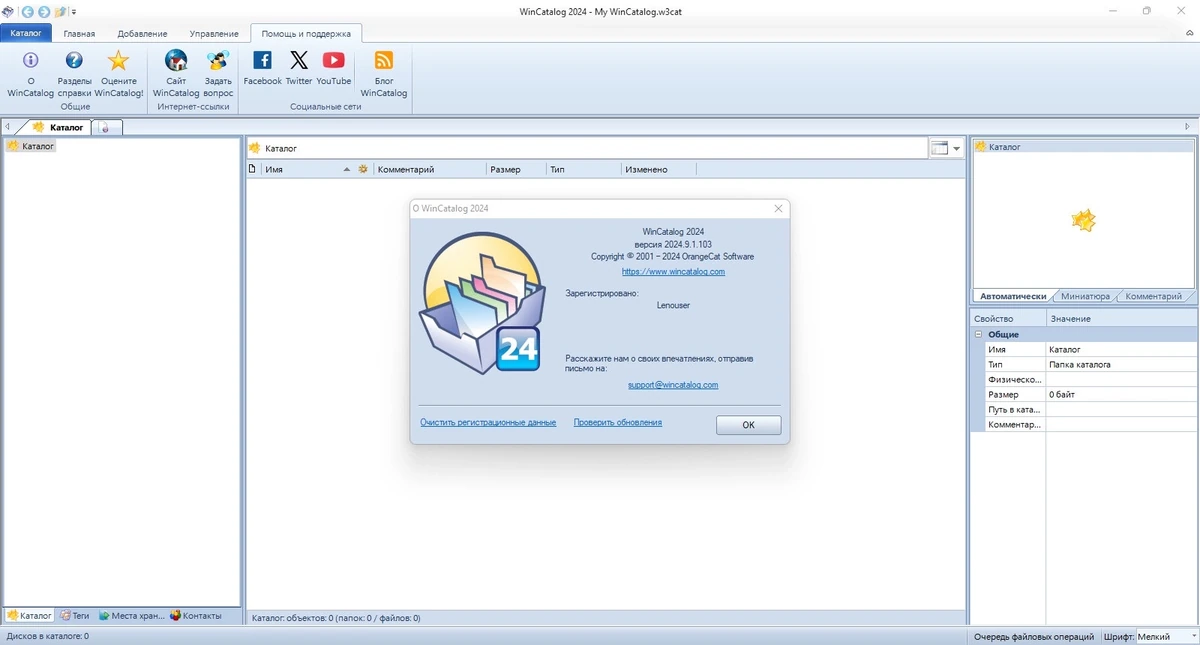Open the wincatalog.com website link

click(x=673, y=271)
